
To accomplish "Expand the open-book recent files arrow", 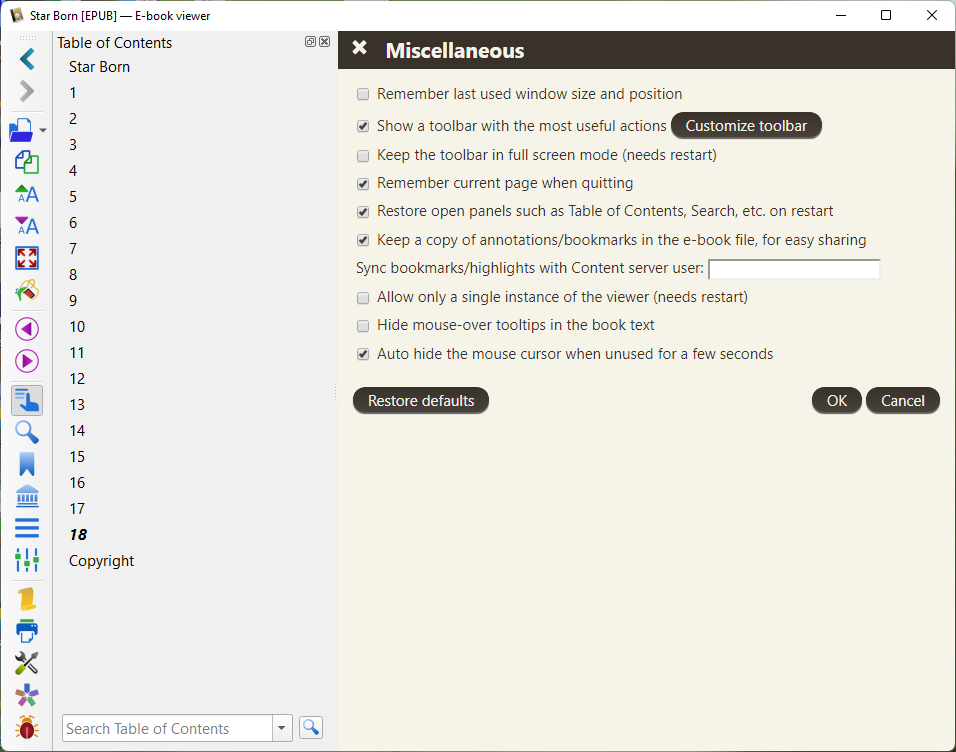I will pyautogui.click(x=43, y=130).
